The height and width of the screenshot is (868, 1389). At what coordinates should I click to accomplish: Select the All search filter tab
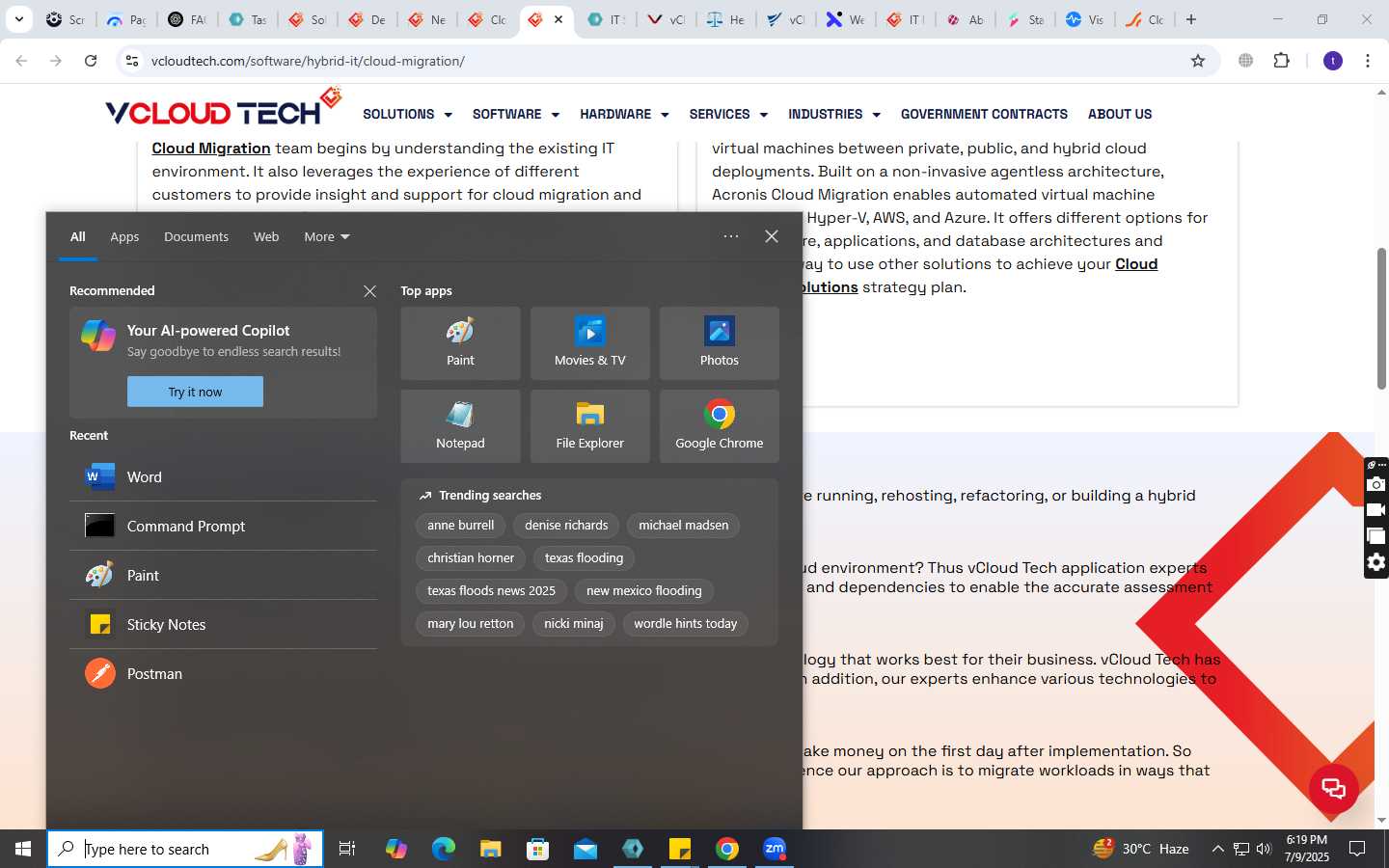[78, 236]
